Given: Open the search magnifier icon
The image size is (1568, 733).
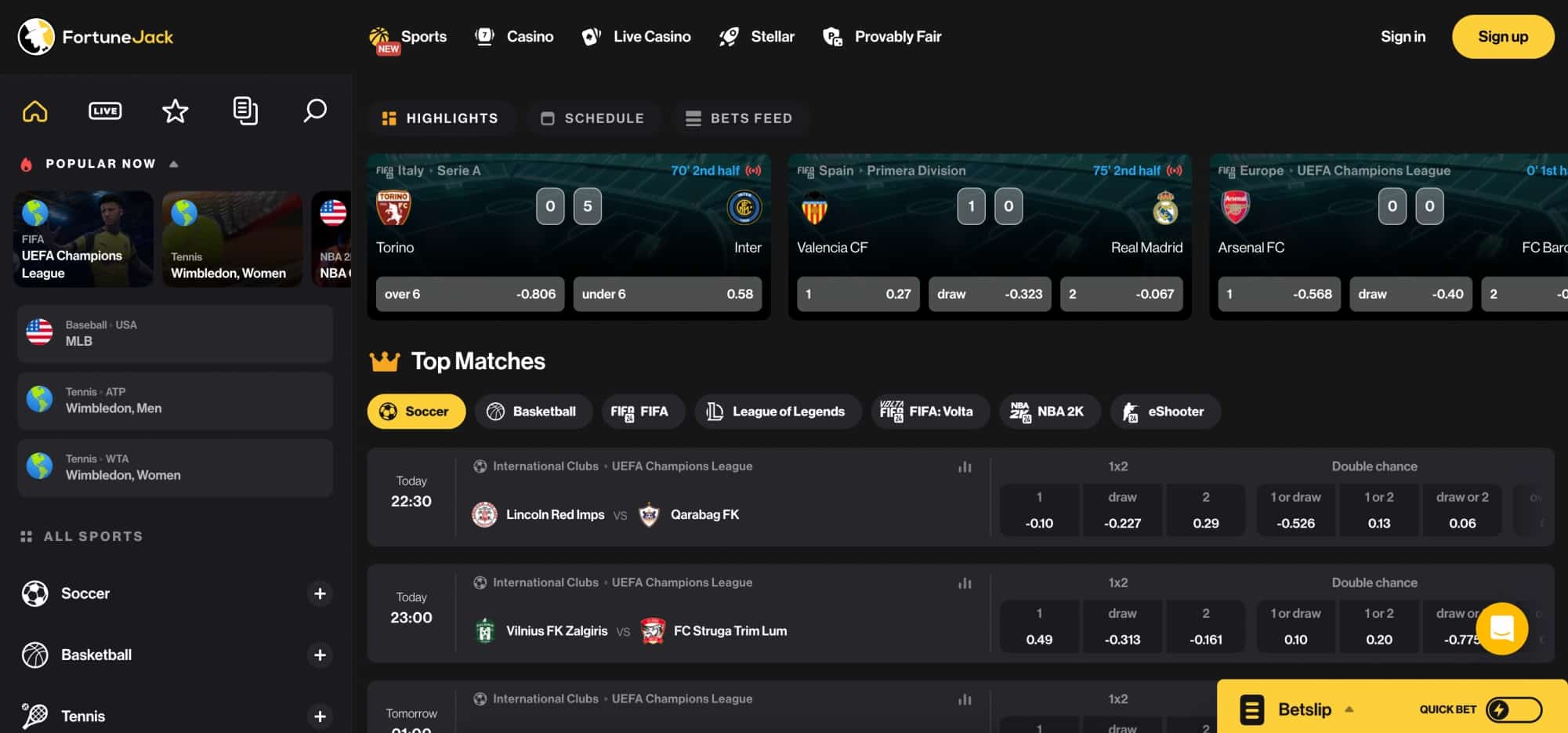Looking at the screenshot, I should pyautogui.click(x=315, y=111).
